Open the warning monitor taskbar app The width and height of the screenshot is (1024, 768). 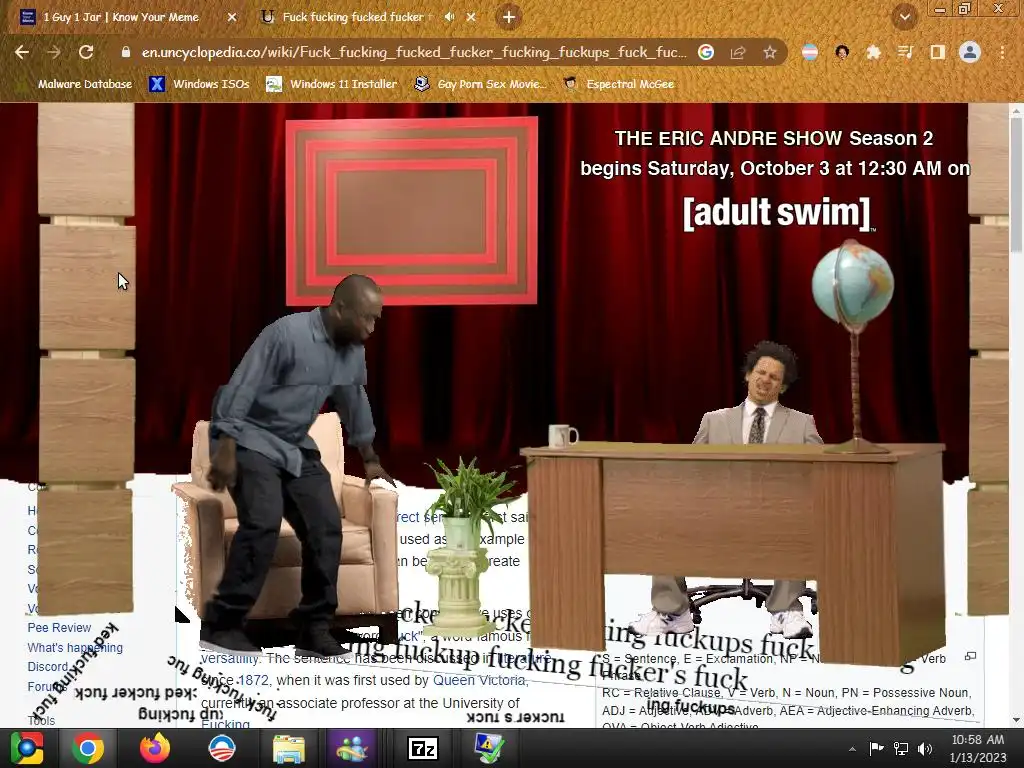point(488,748)
